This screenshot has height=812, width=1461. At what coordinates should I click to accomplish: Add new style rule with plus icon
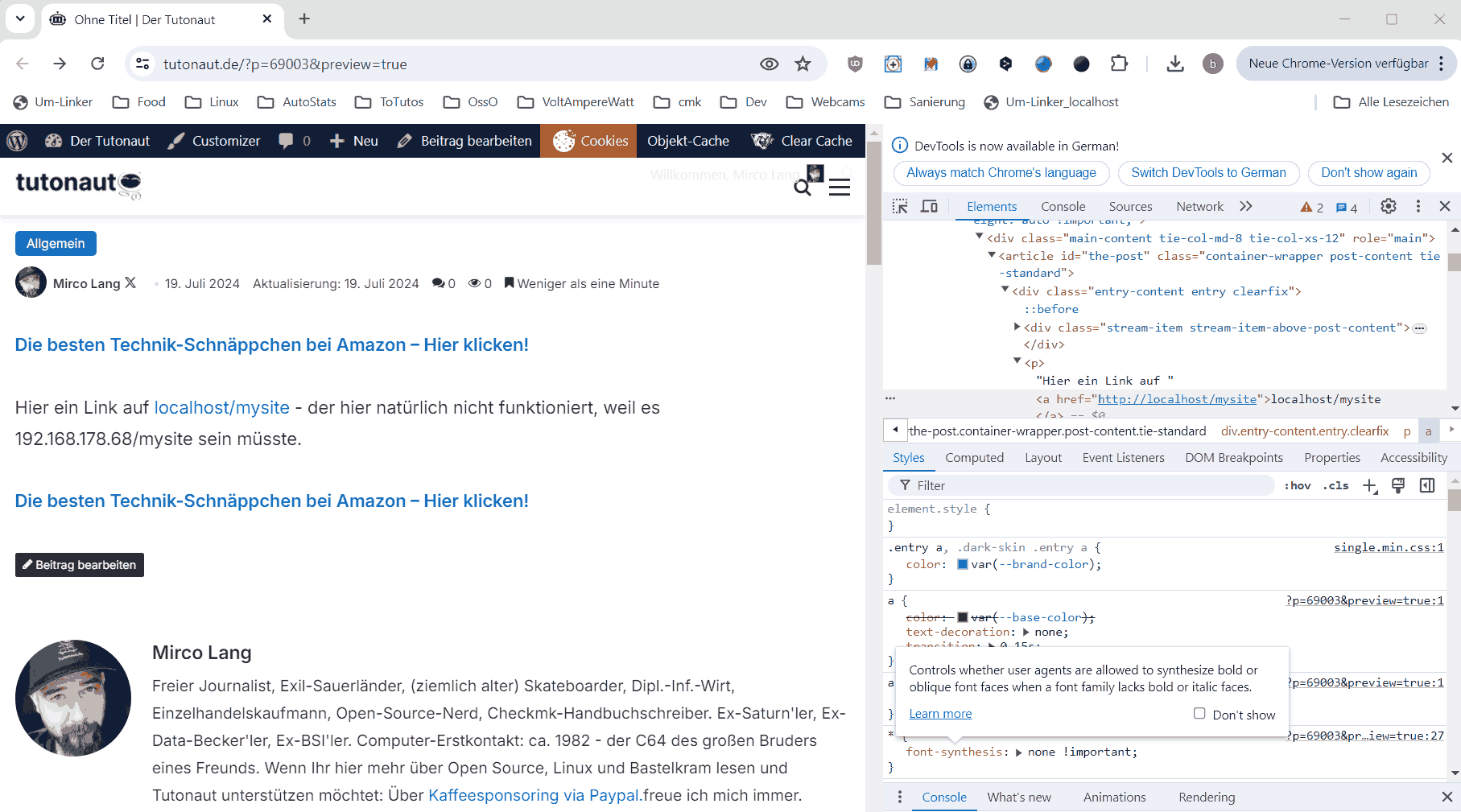coord(1370,485)
